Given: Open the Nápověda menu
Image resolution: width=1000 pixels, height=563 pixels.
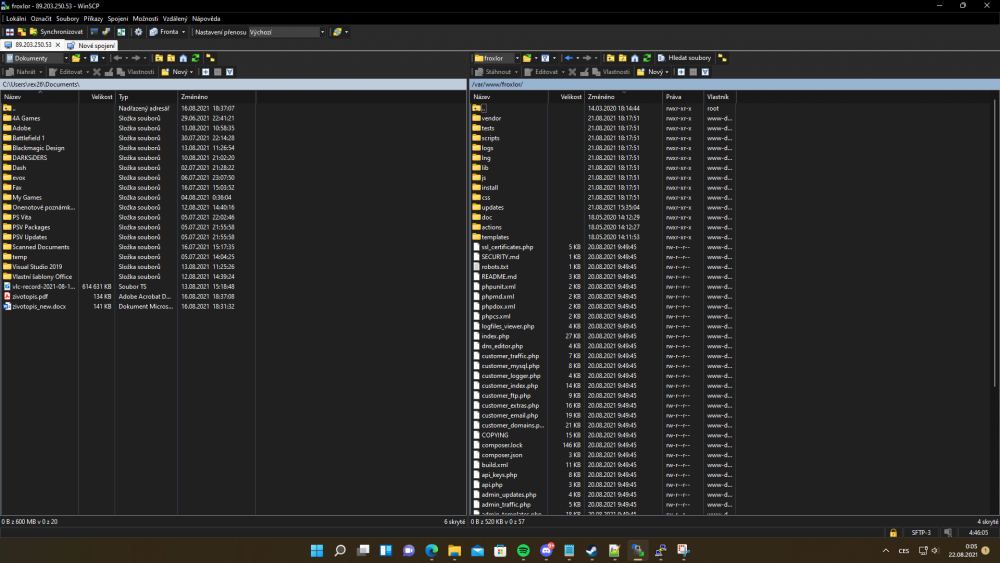Looking at the screenshot, I should point(206,19).
